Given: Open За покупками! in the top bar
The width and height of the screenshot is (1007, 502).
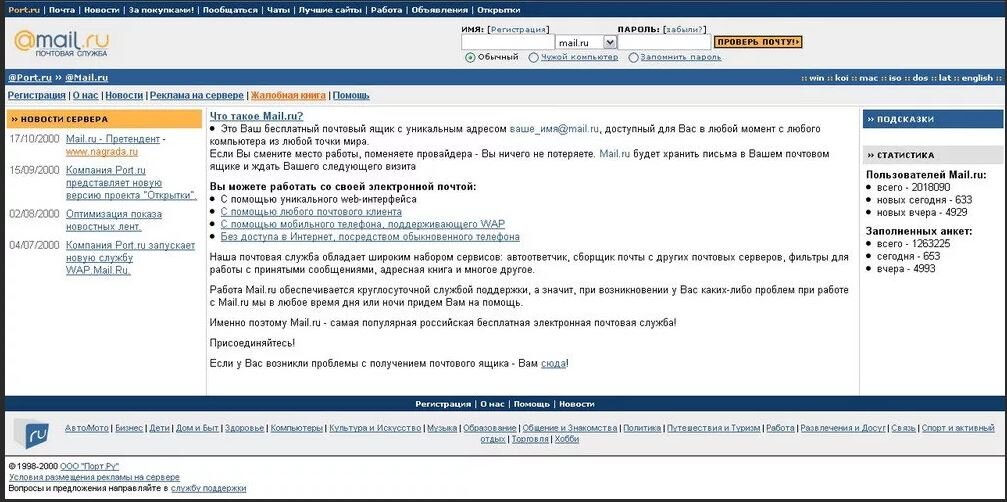Looking at the screenshot, I should (161, 10).
